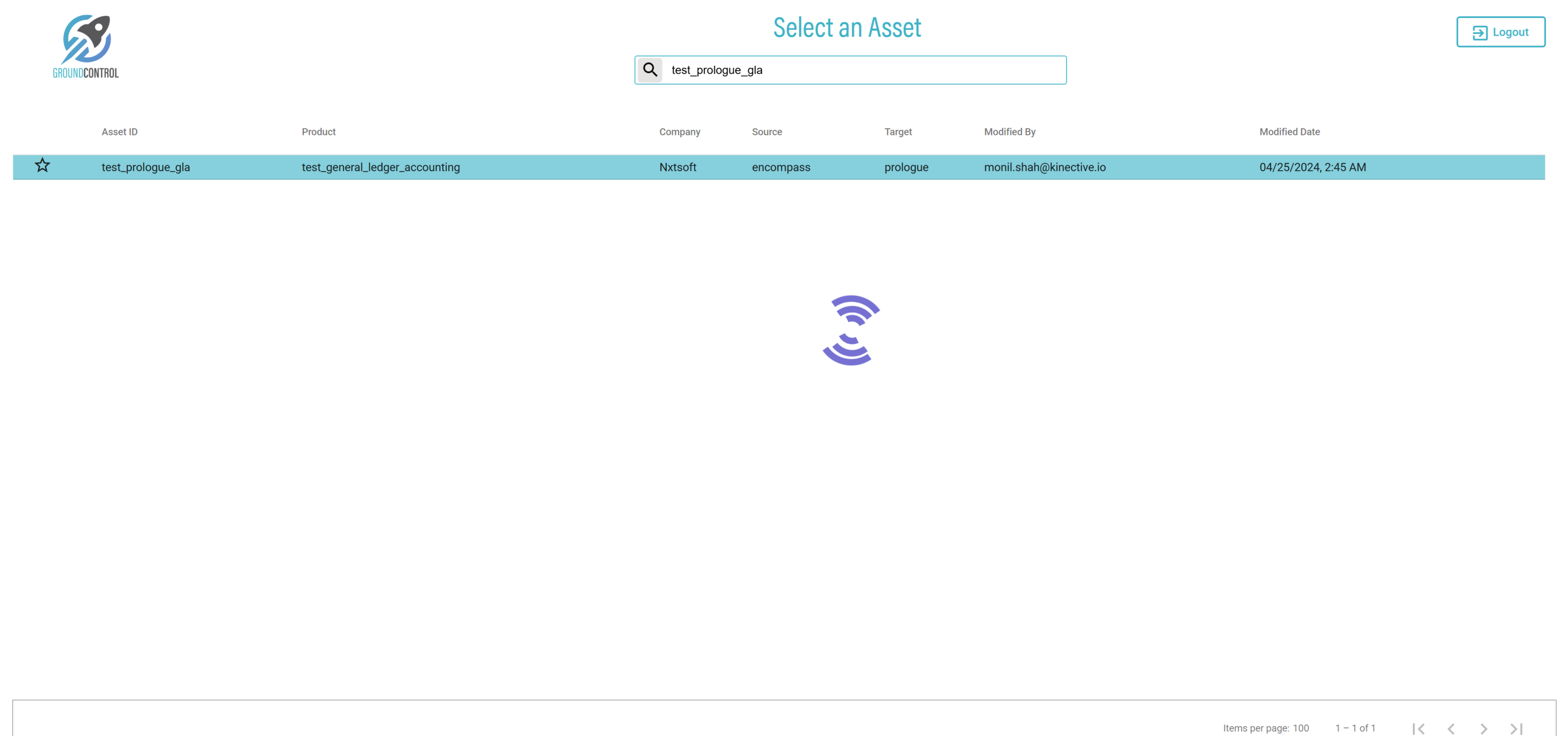Sort by Modified Date header
The image size is (1568, 736).
coord(1289,131)
